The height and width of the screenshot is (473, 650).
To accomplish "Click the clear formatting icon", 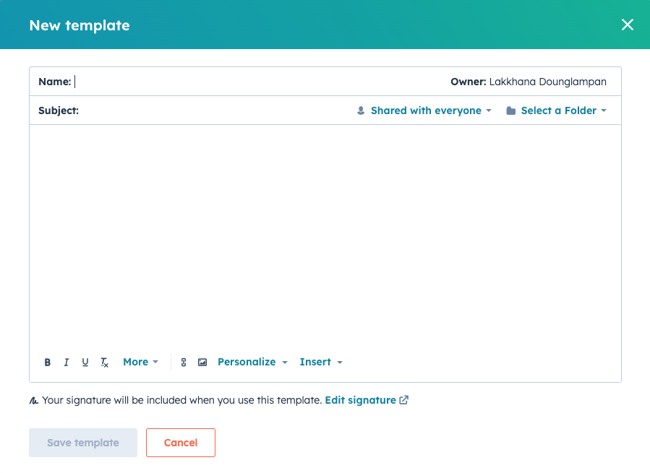I will [x=104, y=362].
